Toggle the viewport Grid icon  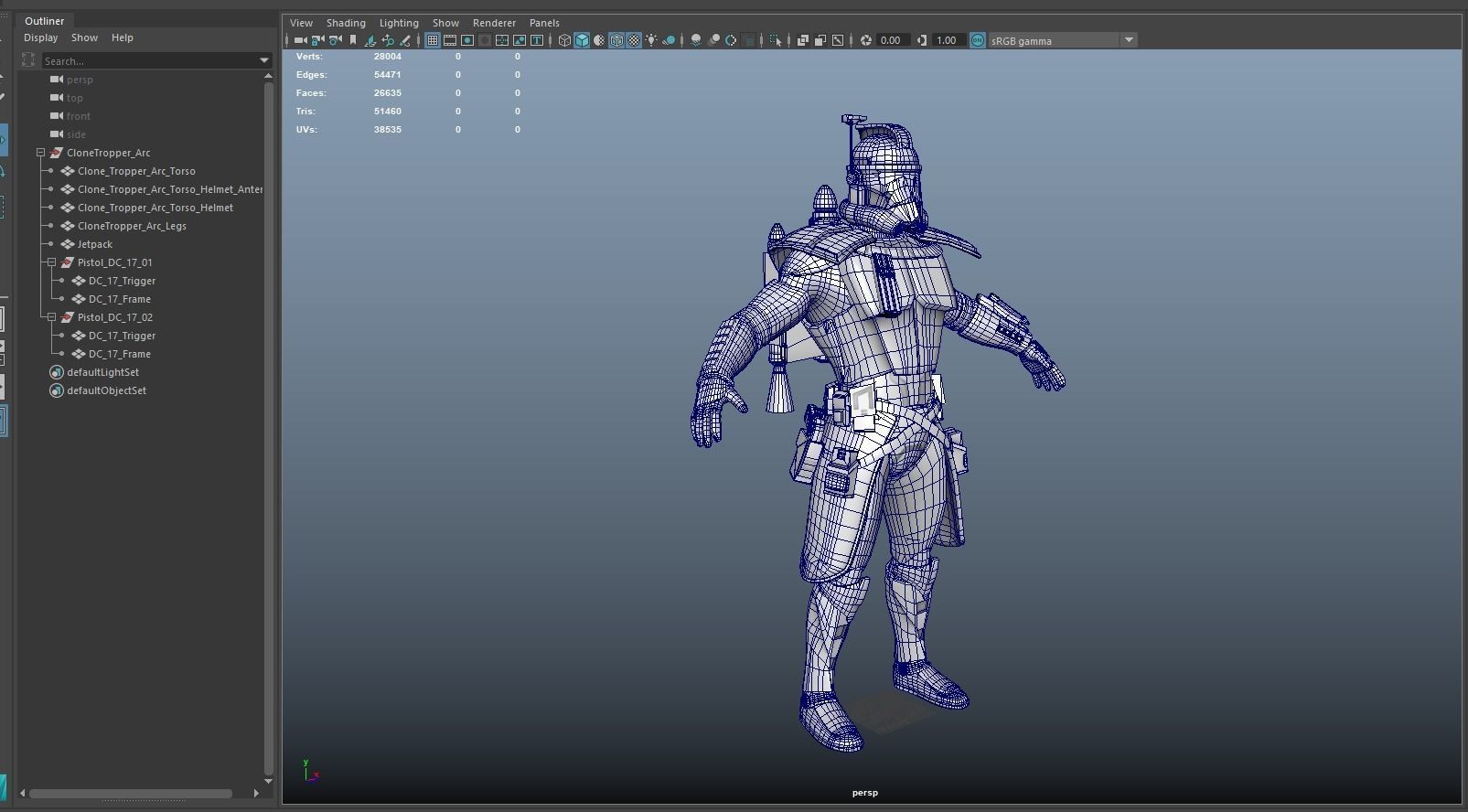(x=433, y=40)
